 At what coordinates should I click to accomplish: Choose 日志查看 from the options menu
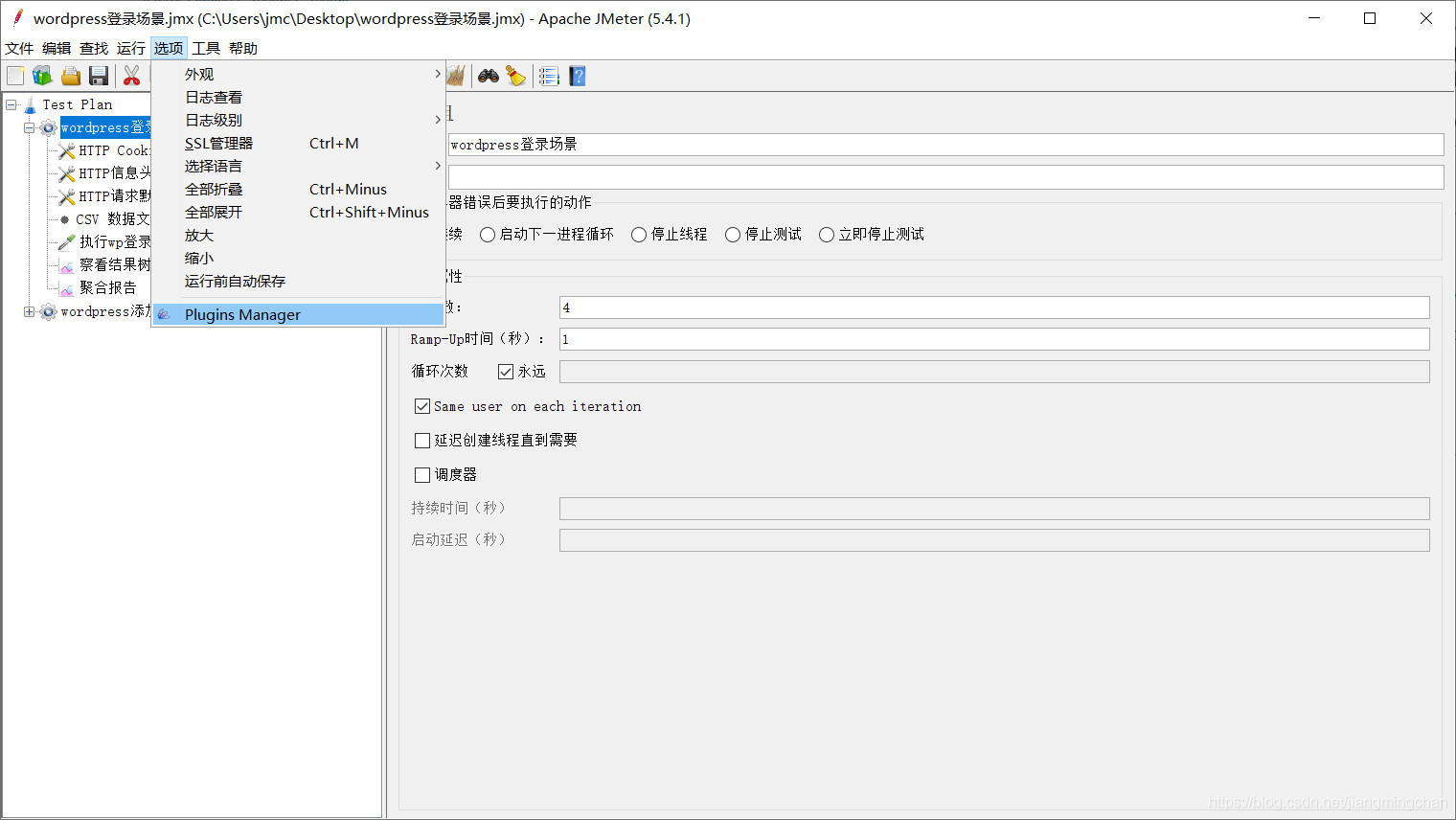click(x=298, y=97)
